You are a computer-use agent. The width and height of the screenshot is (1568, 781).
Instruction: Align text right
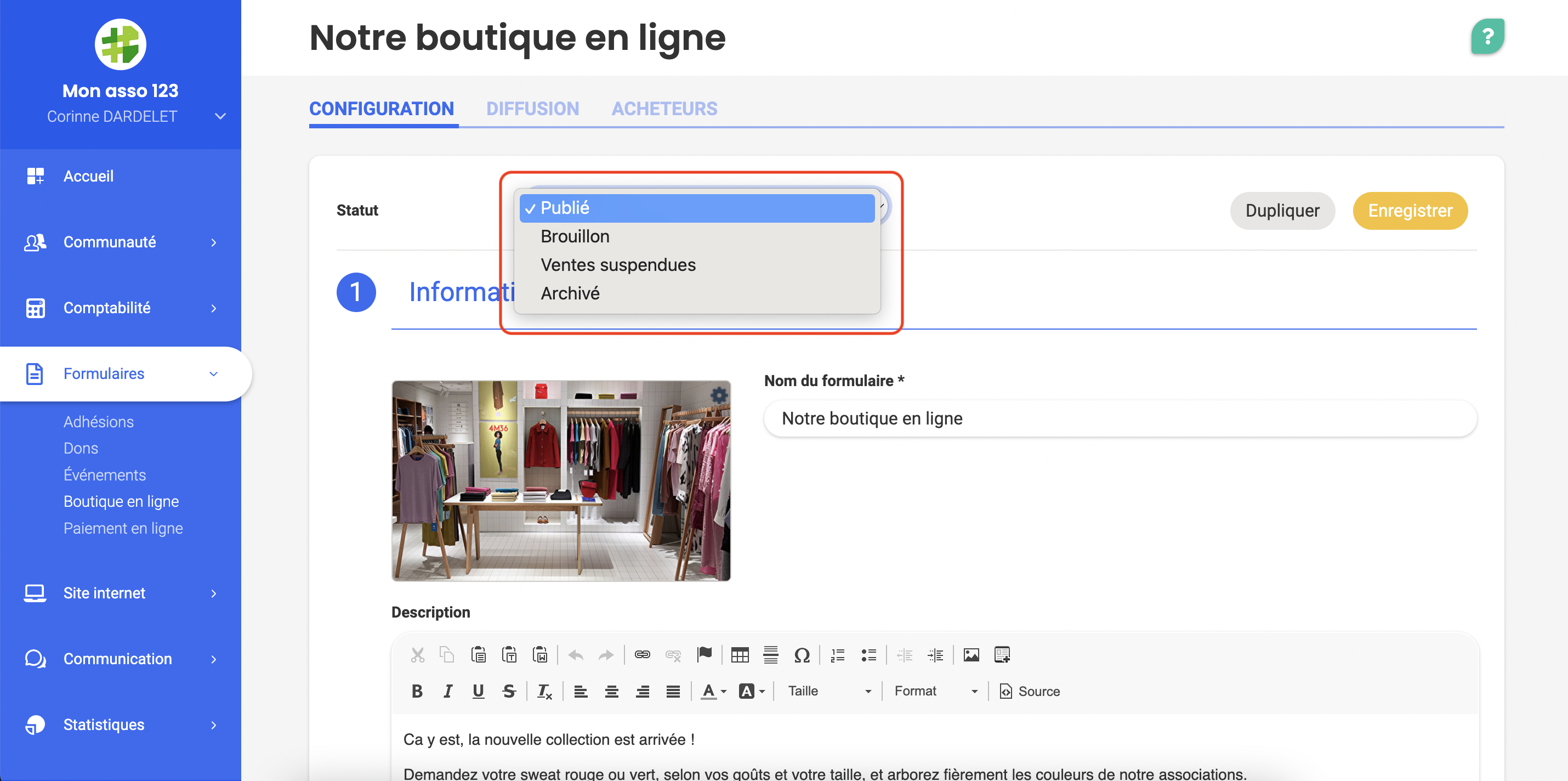(x=642, y=691)
